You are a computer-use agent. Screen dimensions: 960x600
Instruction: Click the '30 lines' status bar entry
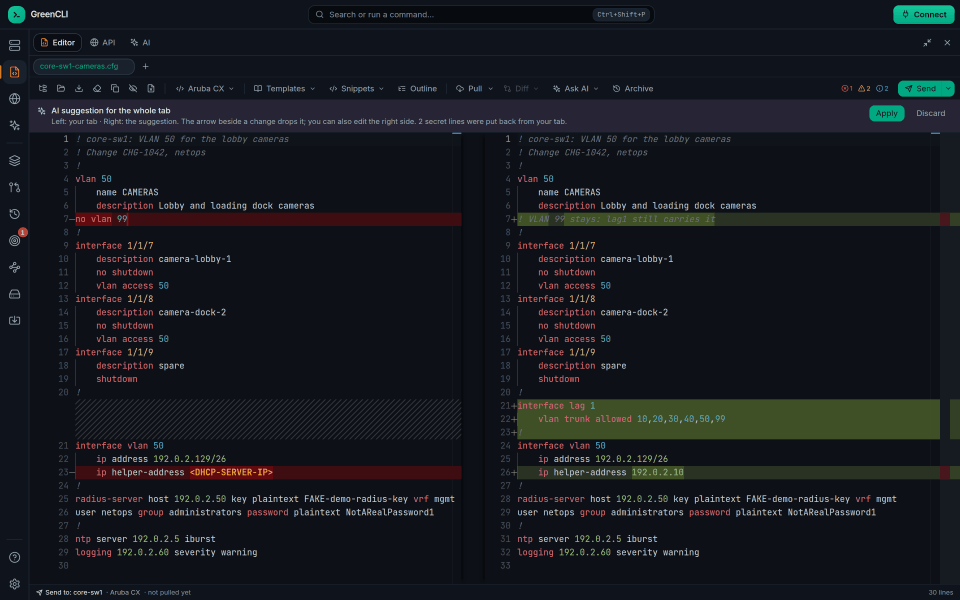940,593
